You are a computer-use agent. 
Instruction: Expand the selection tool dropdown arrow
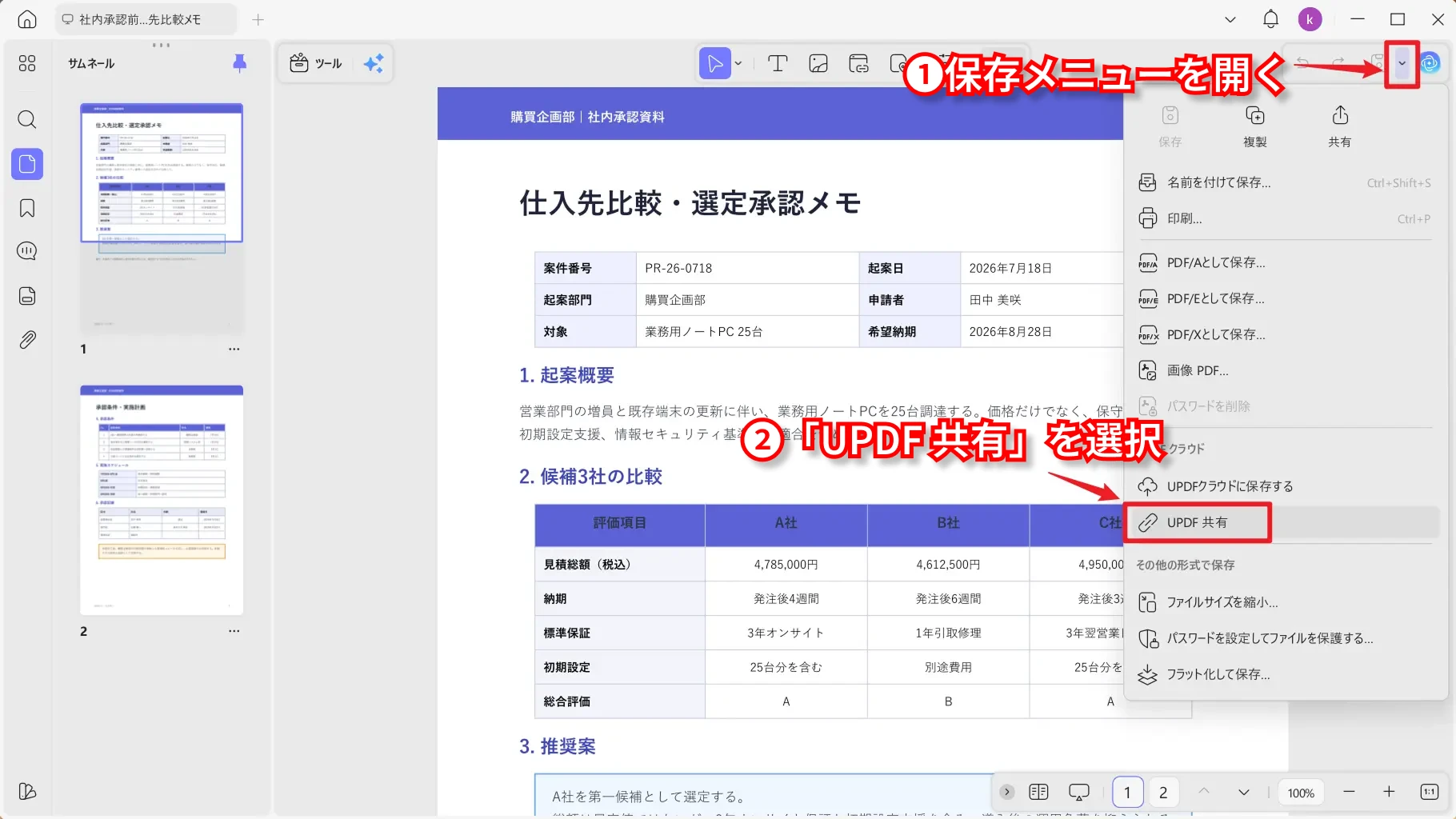coord(738,63)
